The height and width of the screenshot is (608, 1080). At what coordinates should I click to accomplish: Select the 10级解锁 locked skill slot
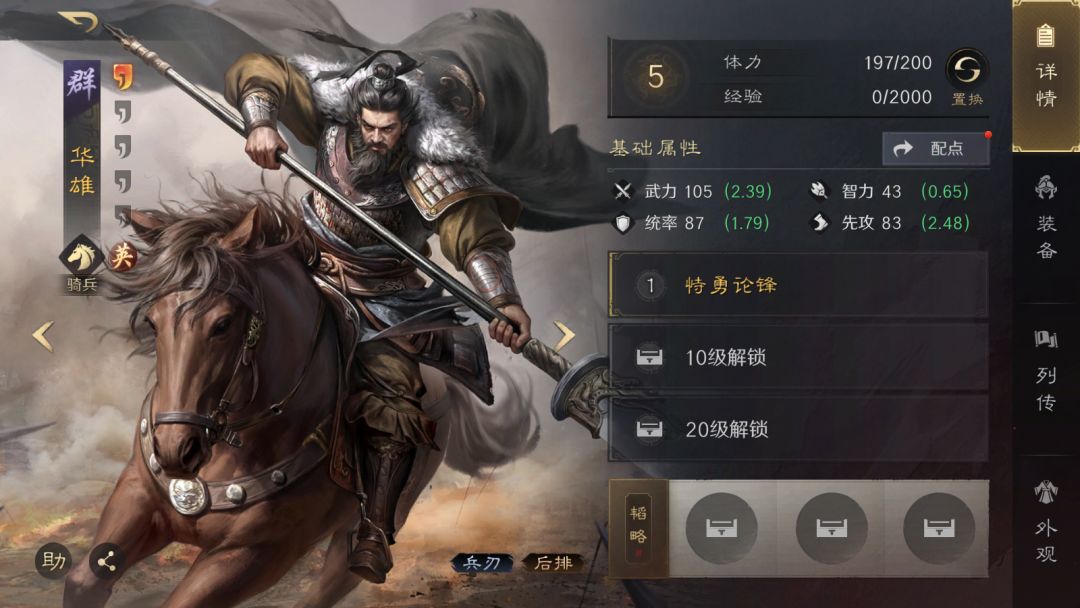[798, 357]
